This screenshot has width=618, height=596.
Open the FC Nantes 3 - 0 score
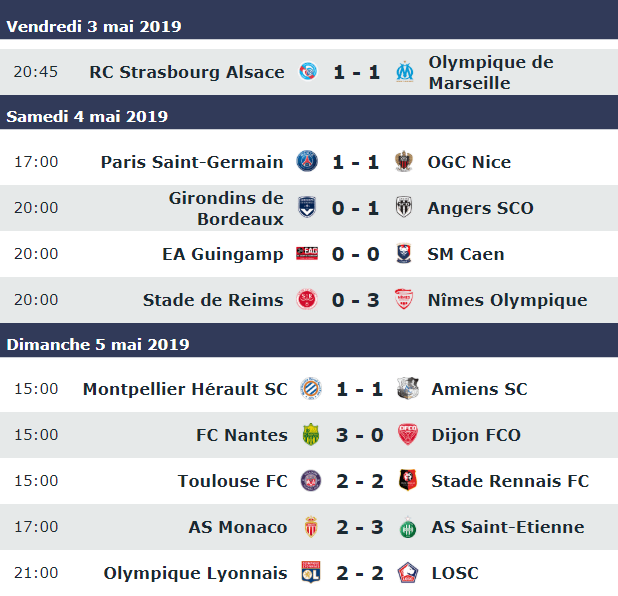[359, 435]
